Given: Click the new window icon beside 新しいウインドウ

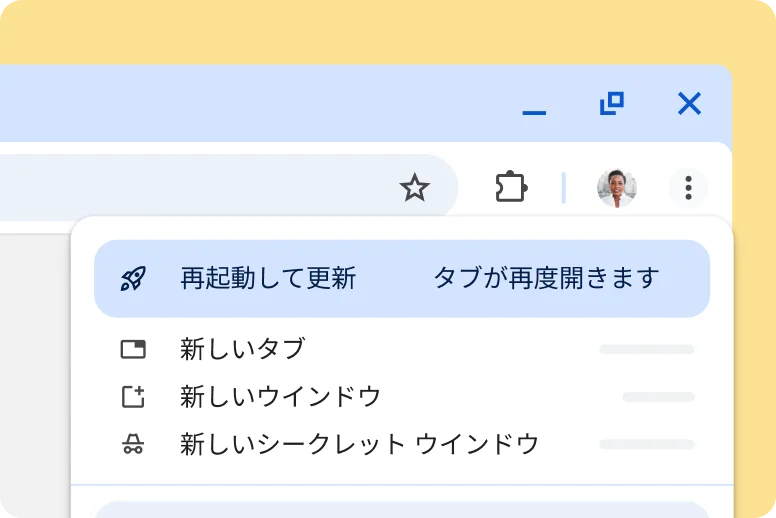Looking at the screenshot, I should (x=132, y=397).
